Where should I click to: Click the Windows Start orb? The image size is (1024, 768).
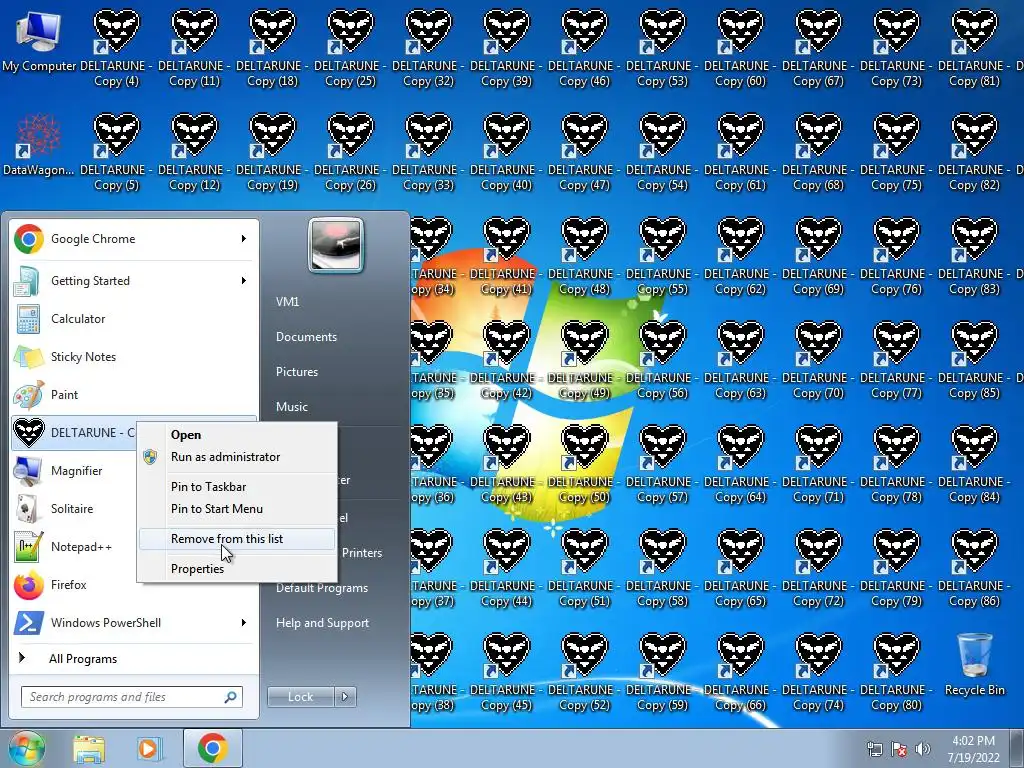click(x=27, y=748)
